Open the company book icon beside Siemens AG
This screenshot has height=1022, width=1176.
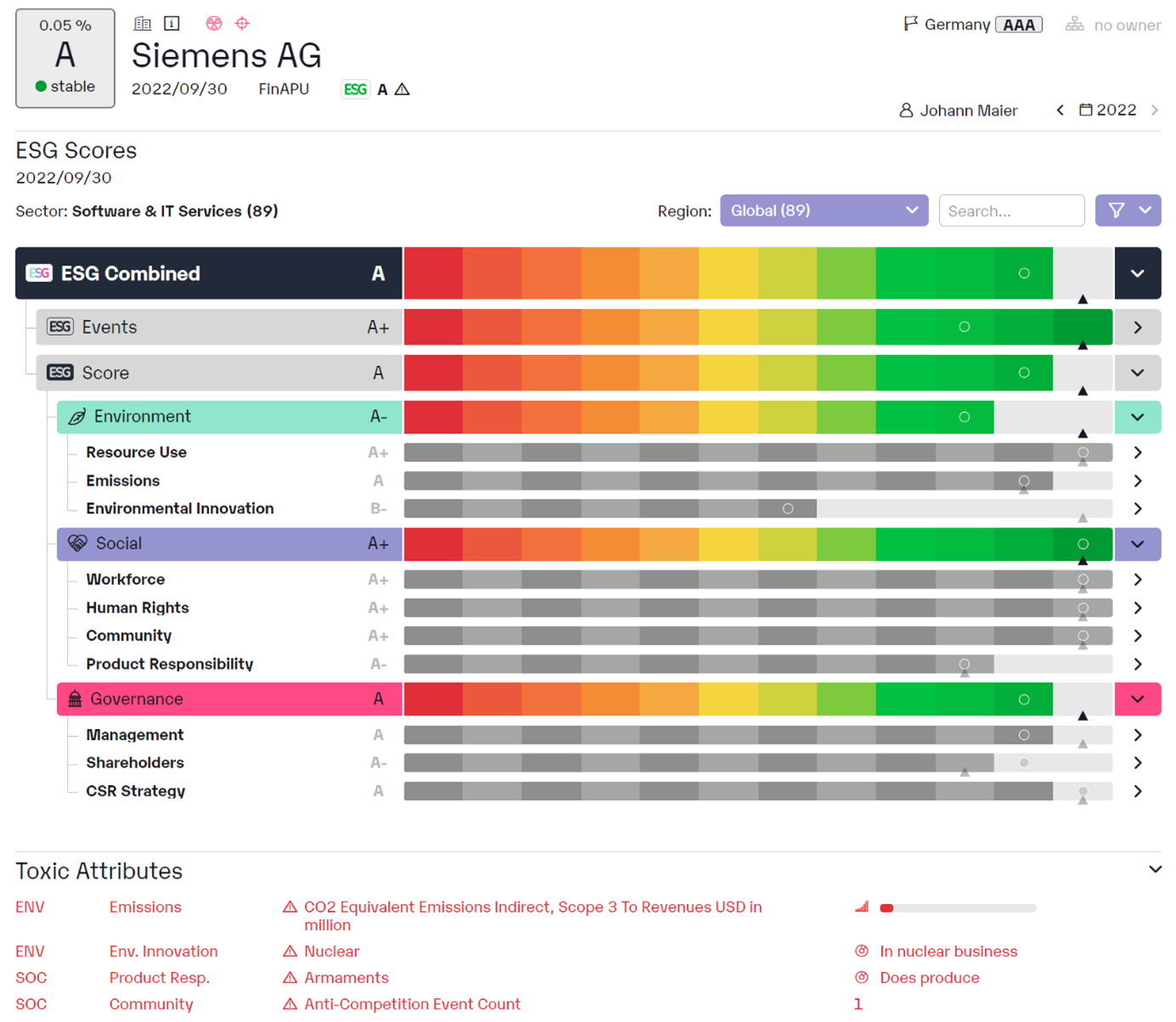(143, 24)
